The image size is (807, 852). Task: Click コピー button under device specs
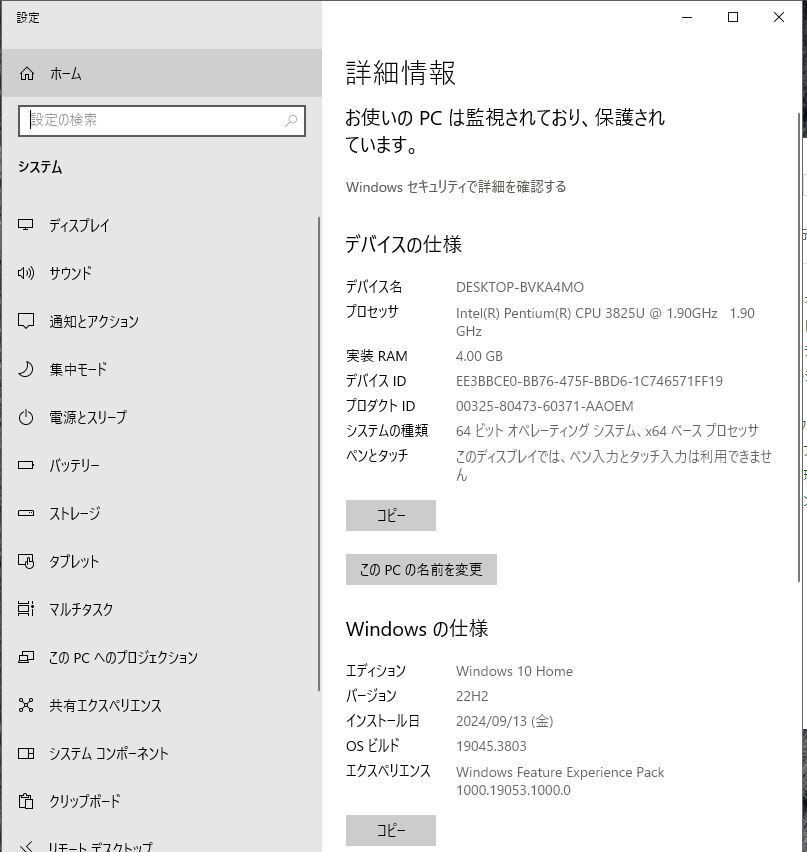coord(391,515)
